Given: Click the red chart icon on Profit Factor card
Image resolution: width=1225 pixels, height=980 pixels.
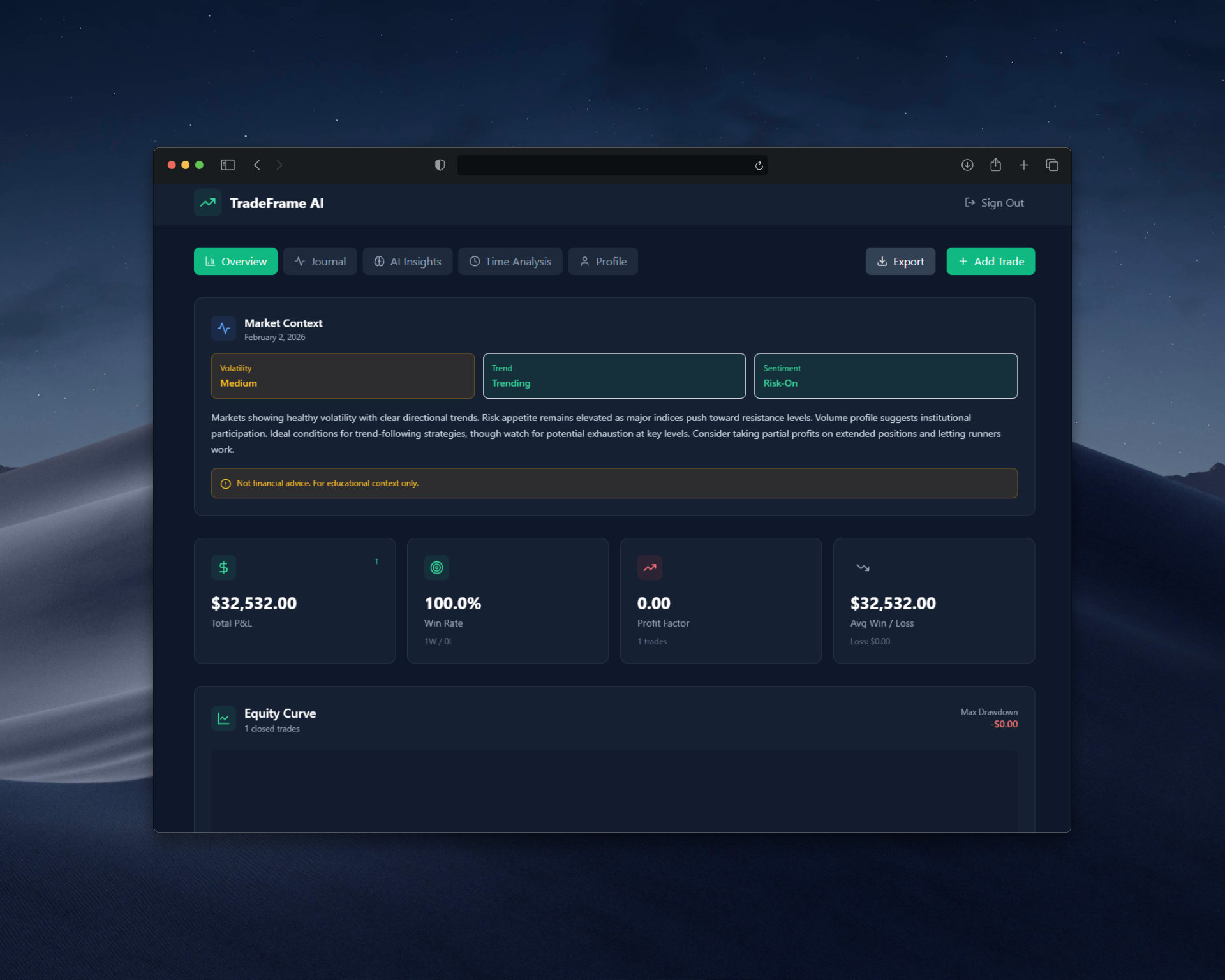Looking at the screenshot, I should pyautogui.click(x=650, y=567).
